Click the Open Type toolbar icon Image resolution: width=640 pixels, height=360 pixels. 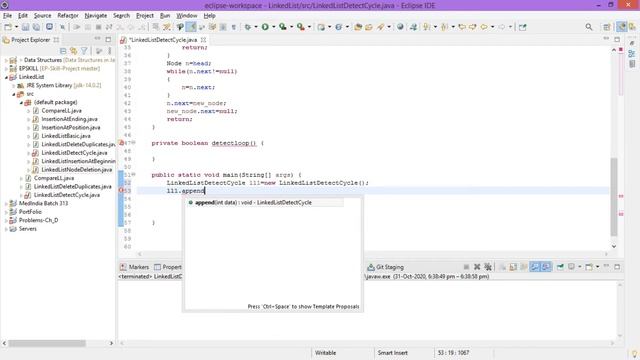click(x=358, y=27)
